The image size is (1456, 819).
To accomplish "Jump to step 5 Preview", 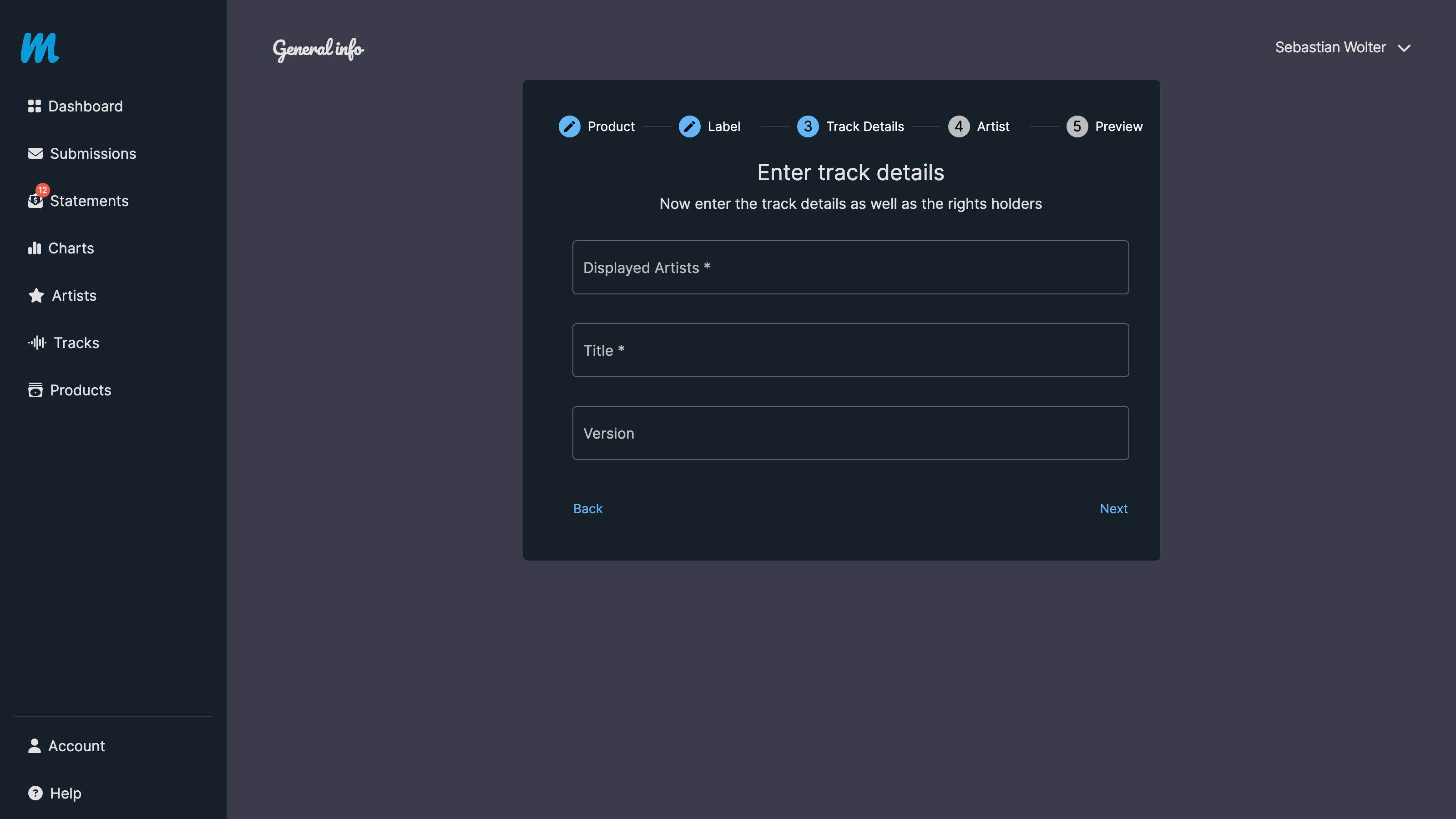I will coord(1077,126).
